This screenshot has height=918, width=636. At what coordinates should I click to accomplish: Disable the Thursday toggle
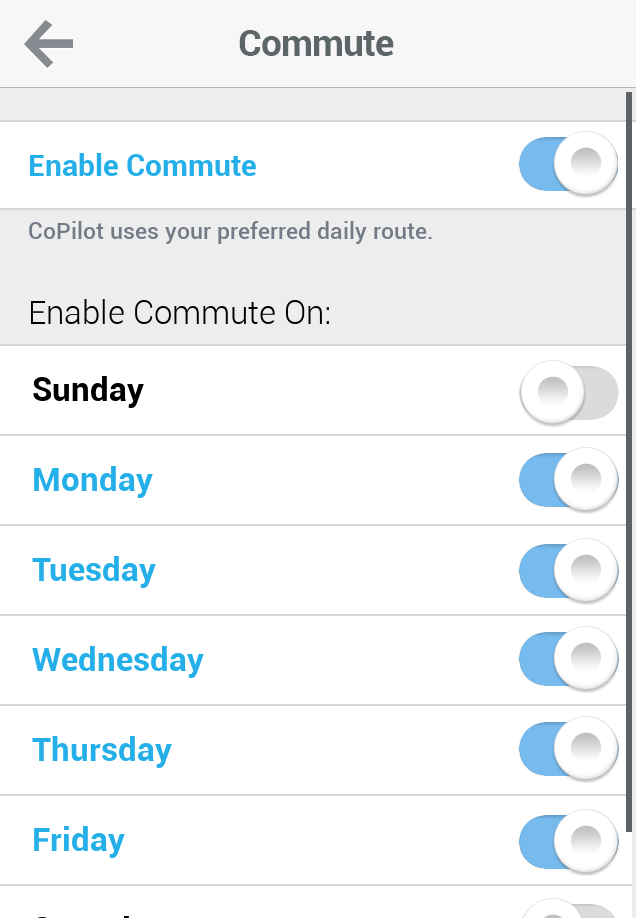point(568,750)
